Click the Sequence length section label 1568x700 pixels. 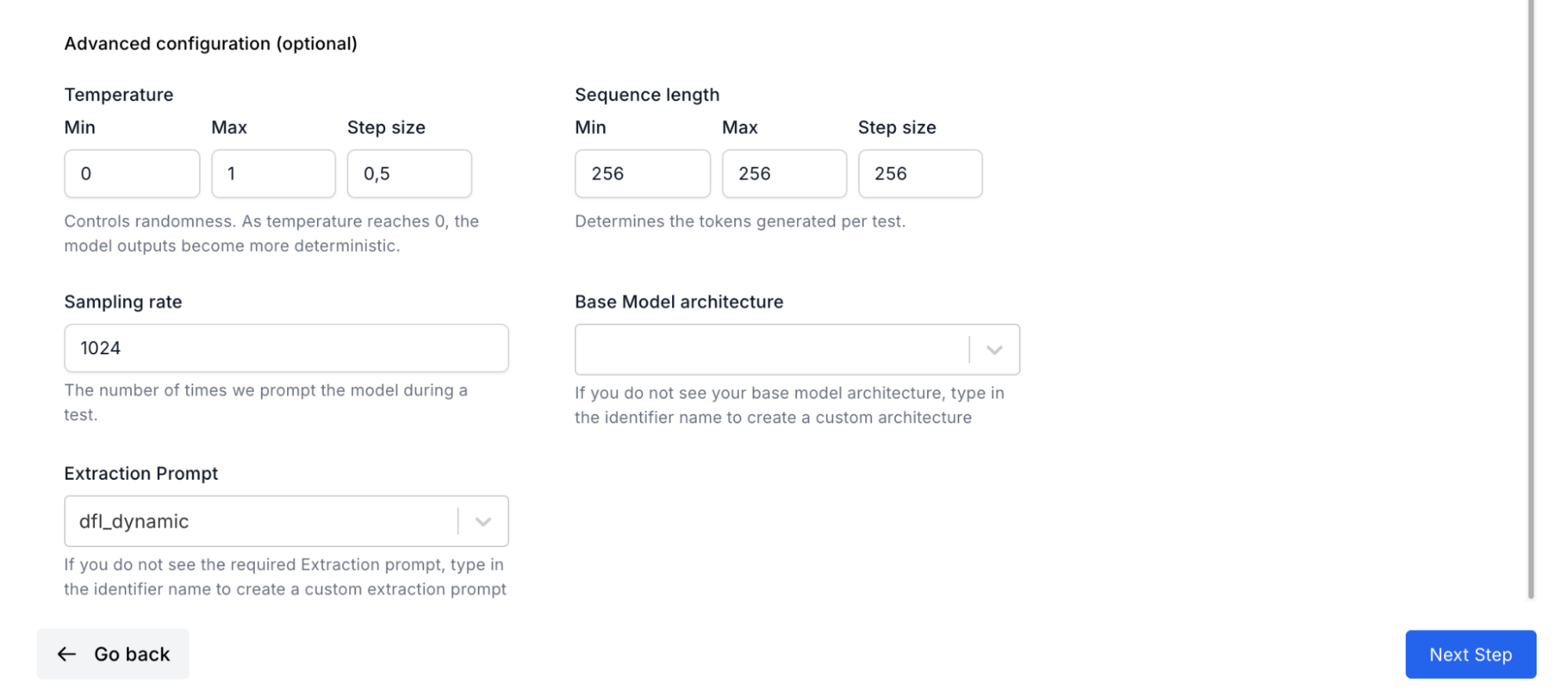tap(647, 95)
